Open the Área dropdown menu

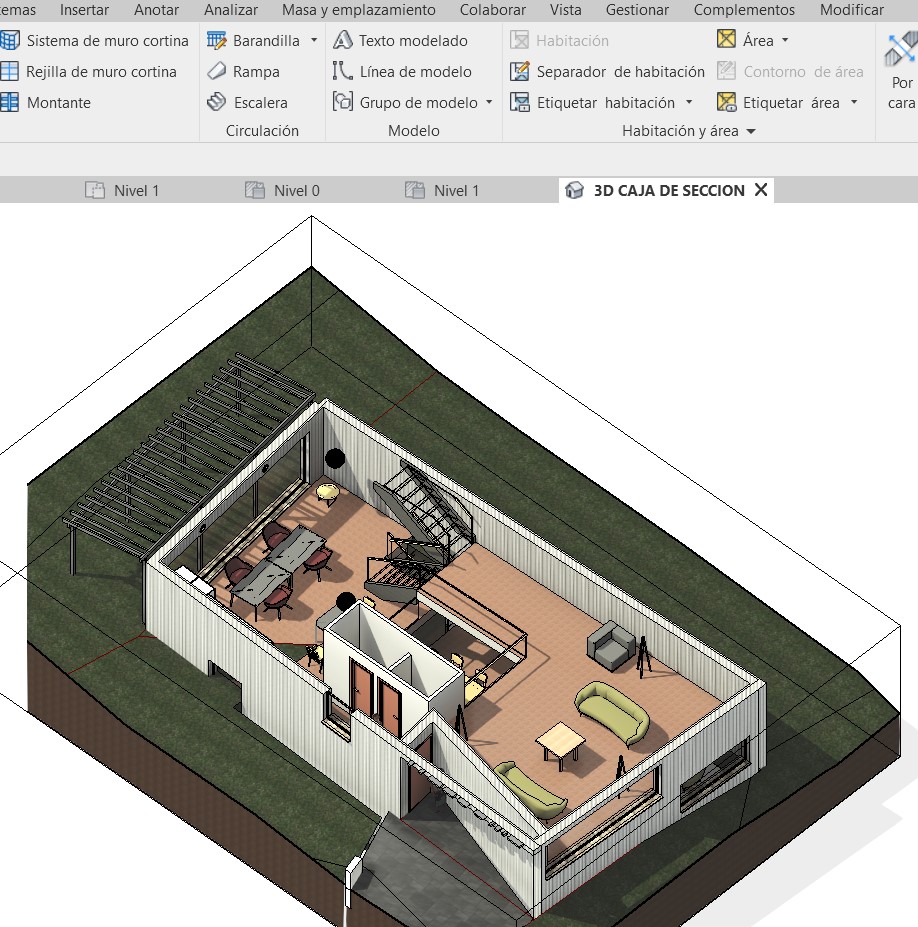[785, 41]
